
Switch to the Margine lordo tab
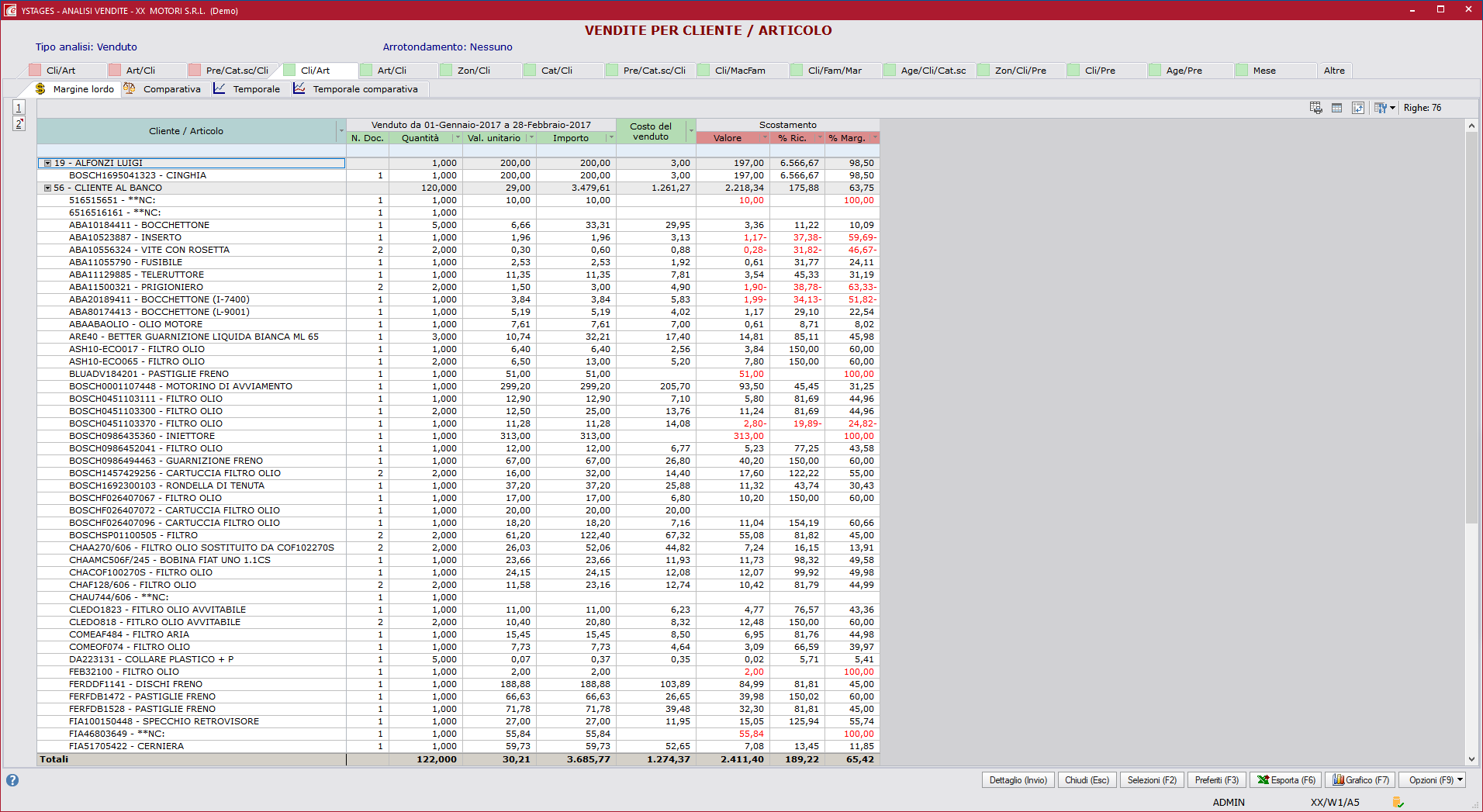pyautogui.click(x=75, y=89)
